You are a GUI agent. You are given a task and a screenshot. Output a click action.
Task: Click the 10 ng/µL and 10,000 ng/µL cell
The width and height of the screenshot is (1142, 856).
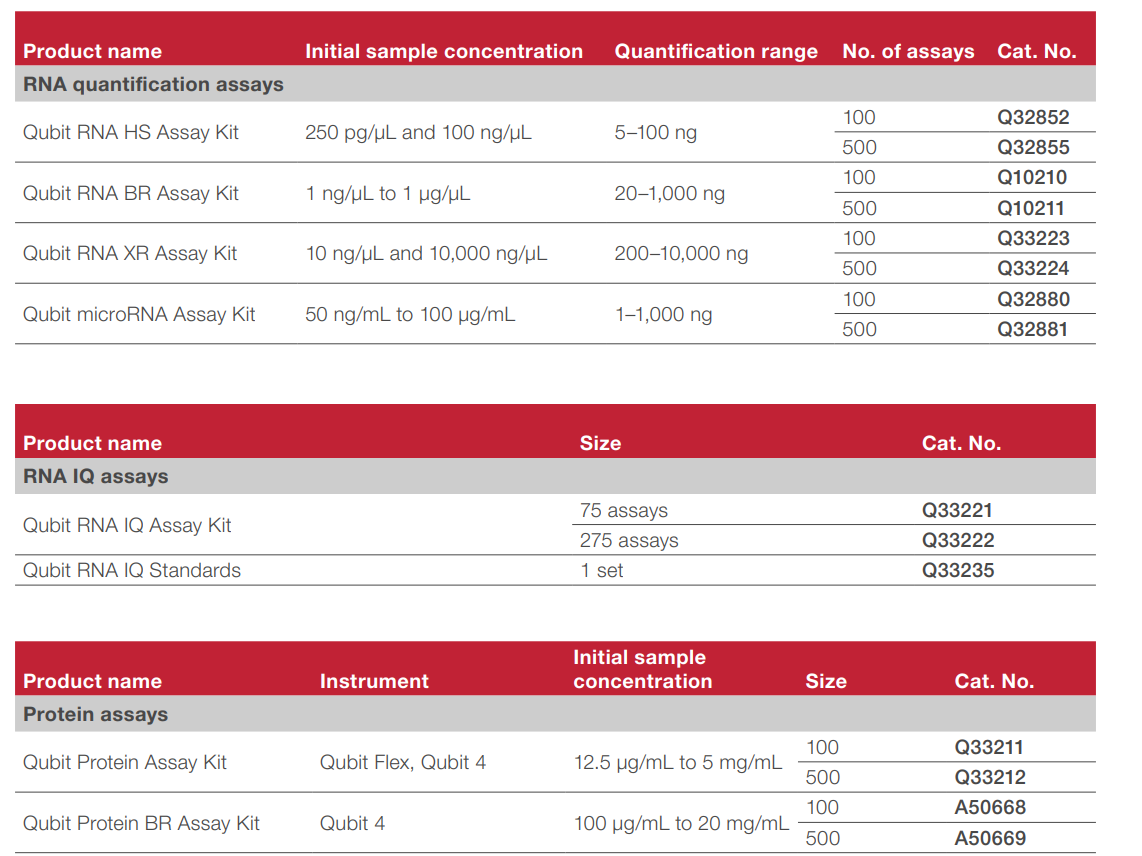[426, 254]
